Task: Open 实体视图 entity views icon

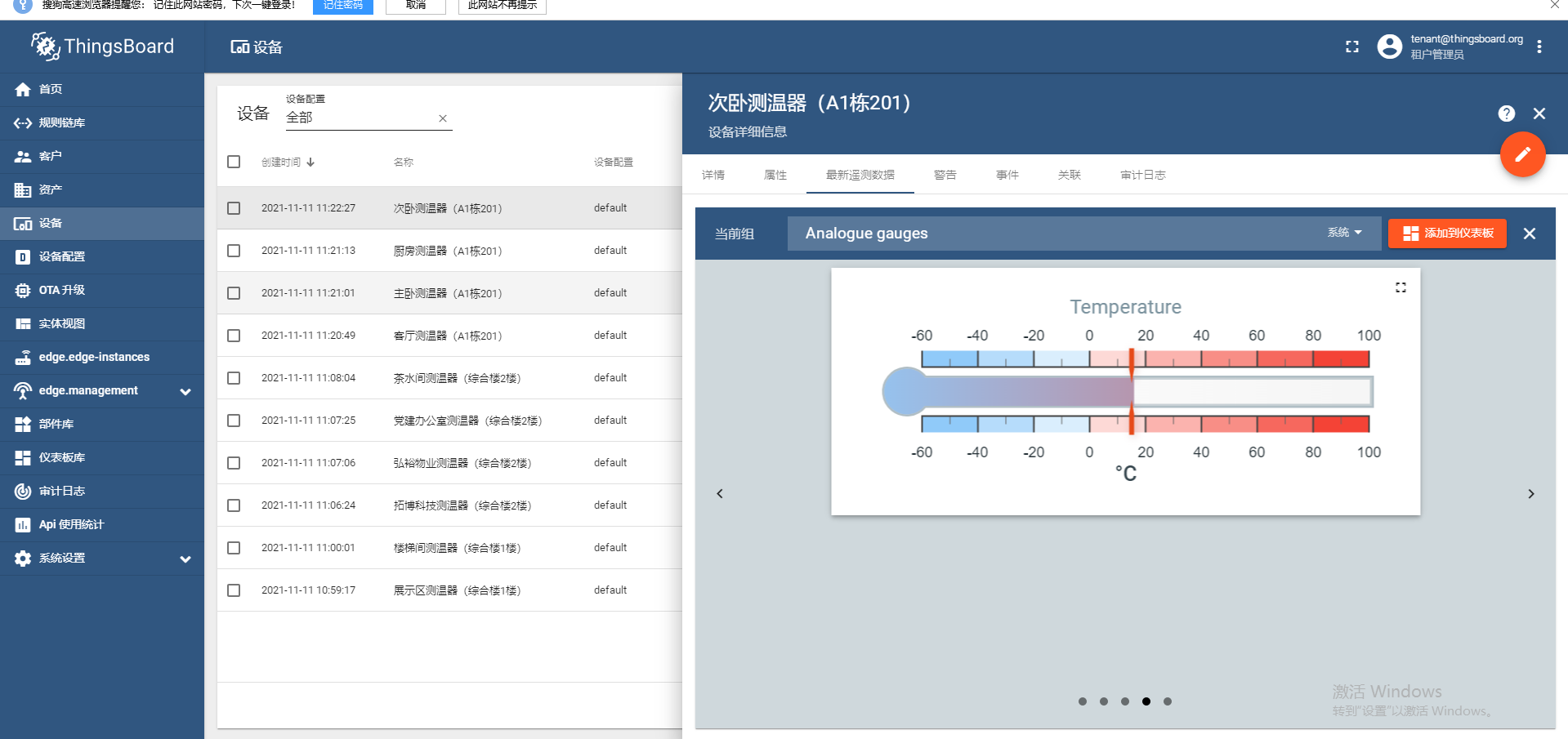Action: 23,324
